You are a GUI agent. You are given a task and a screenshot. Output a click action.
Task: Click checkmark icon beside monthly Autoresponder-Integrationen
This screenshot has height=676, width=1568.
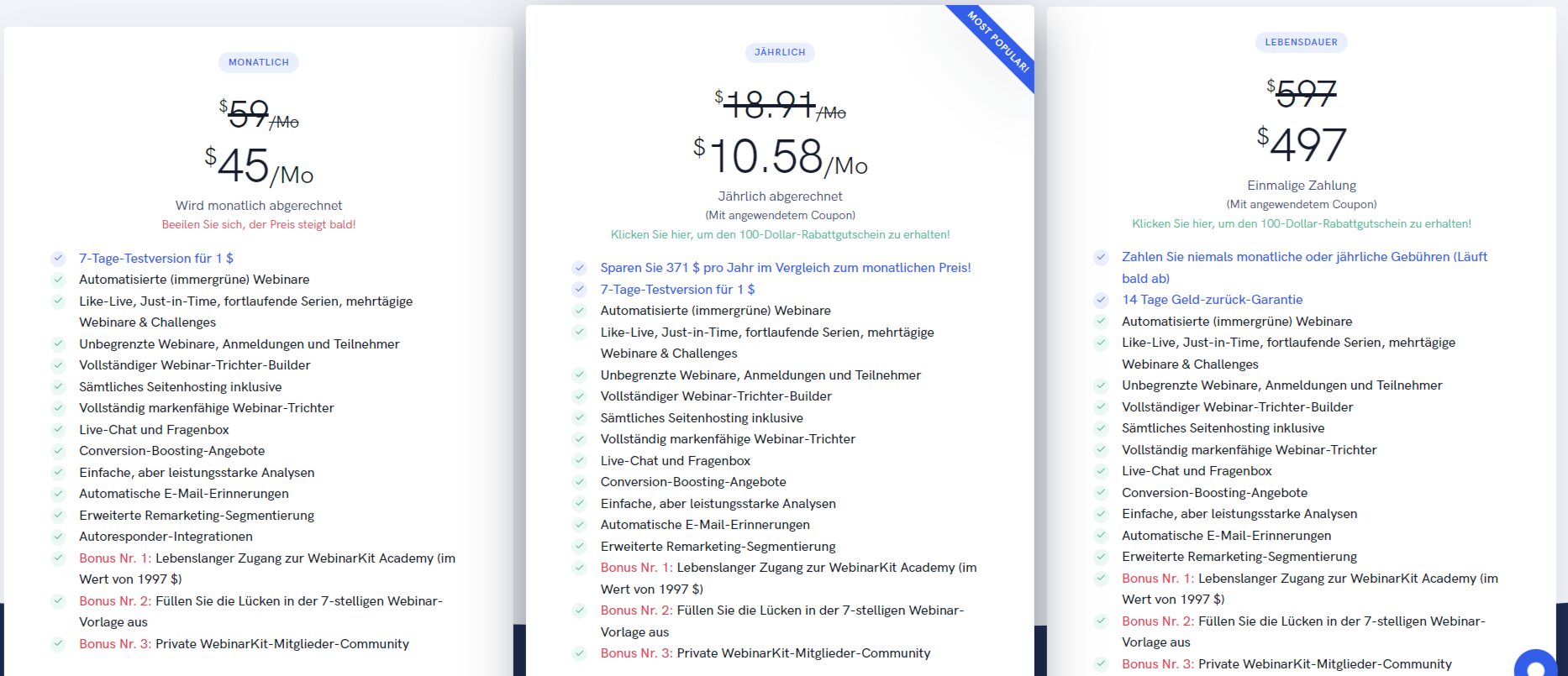tap(58, 536)
